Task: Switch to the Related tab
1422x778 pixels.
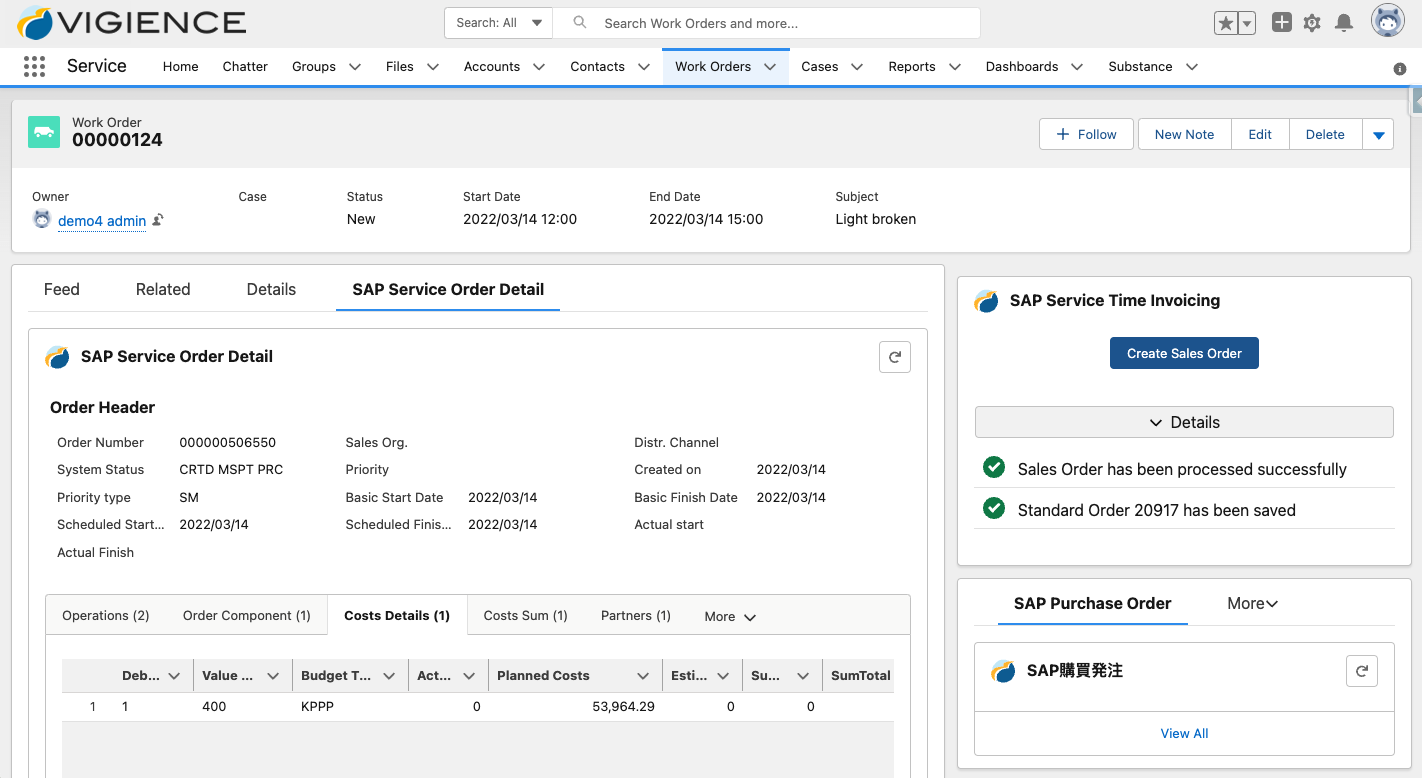Action: click(163, 289)
